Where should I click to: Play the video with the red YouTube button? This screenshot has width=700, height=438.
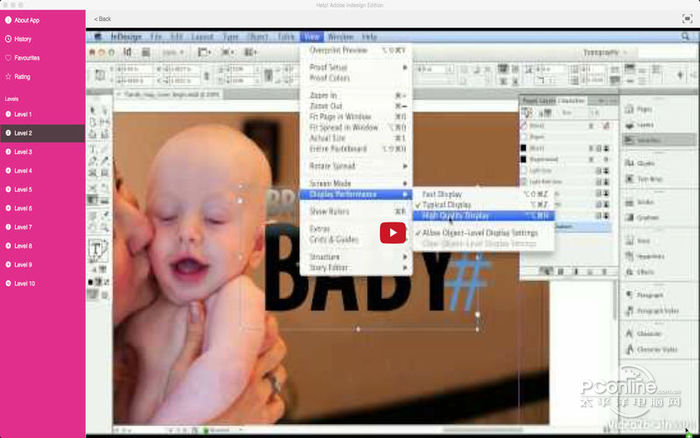[393, 233]
